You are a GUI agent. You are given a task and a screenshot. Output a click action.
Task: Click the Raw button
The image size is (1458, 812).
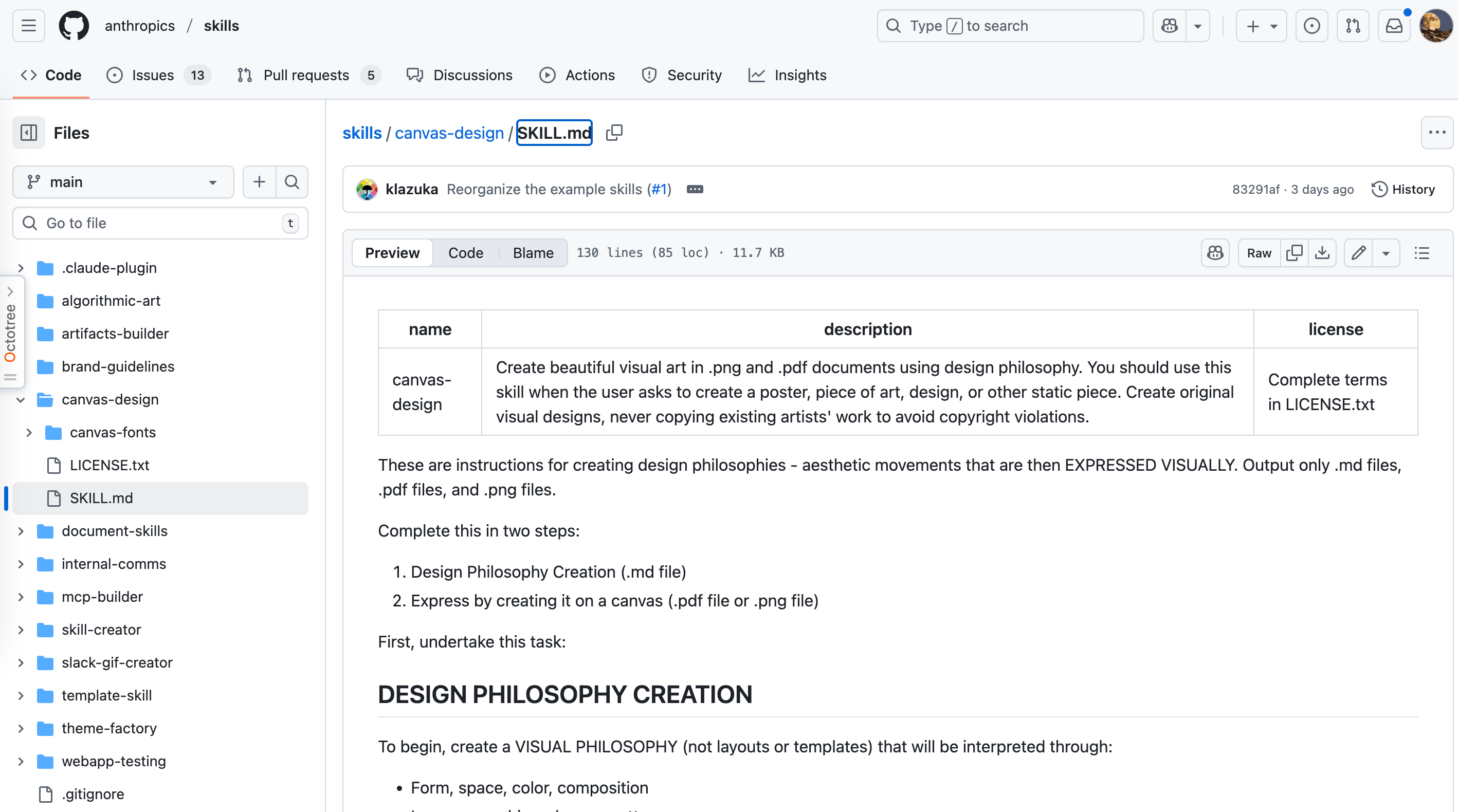point(1259,253)
